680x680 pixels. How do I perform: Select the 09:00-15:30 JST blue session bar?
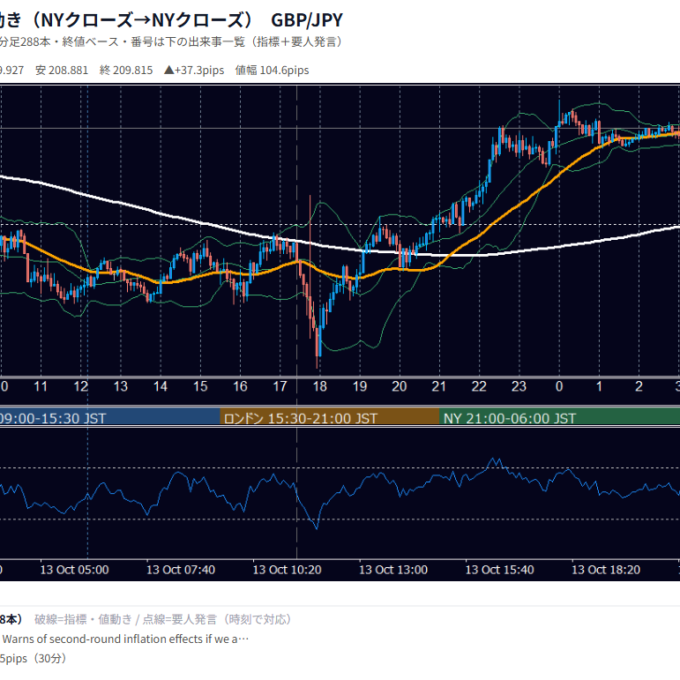tap(110, 418)
